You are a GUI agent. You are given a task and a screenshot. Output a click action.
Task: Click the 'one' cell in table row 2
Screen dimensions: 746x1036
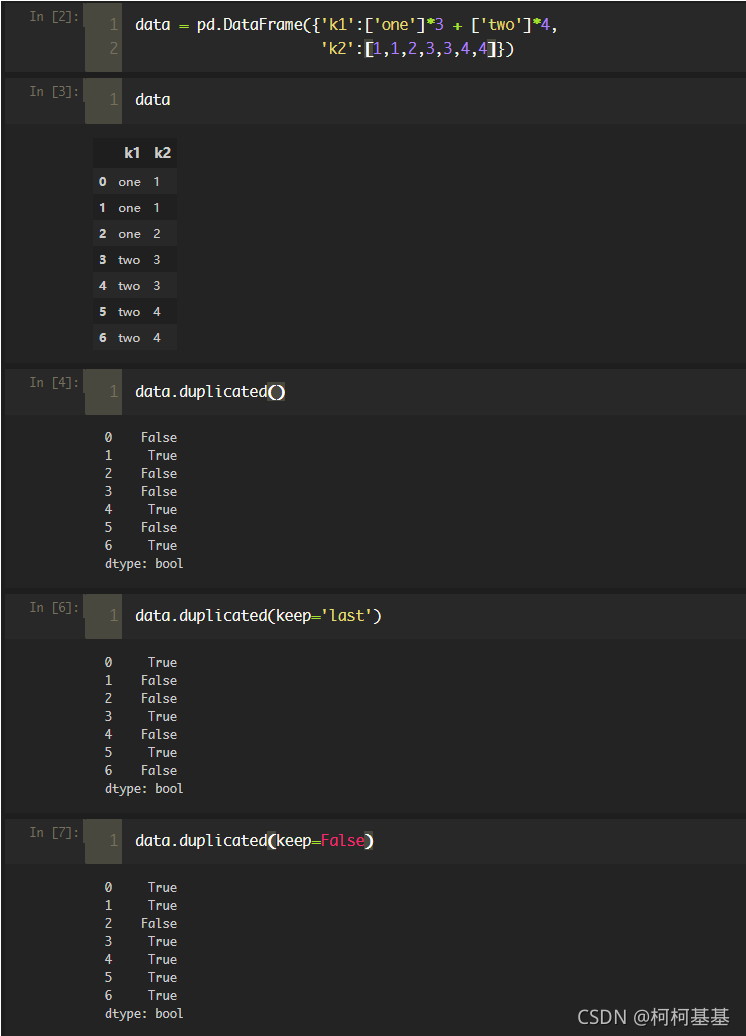pyautogui.click(x=130, y=234)
